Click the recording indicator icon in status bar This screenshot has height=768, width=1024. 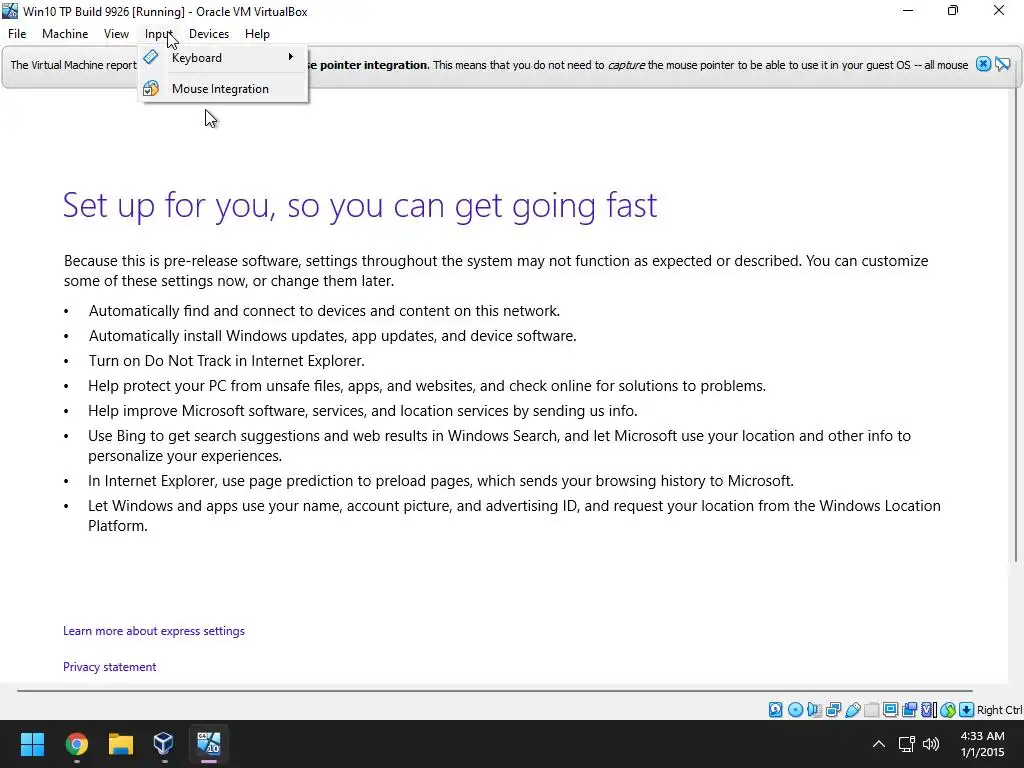pyautogui.click(x=909, y=710)
